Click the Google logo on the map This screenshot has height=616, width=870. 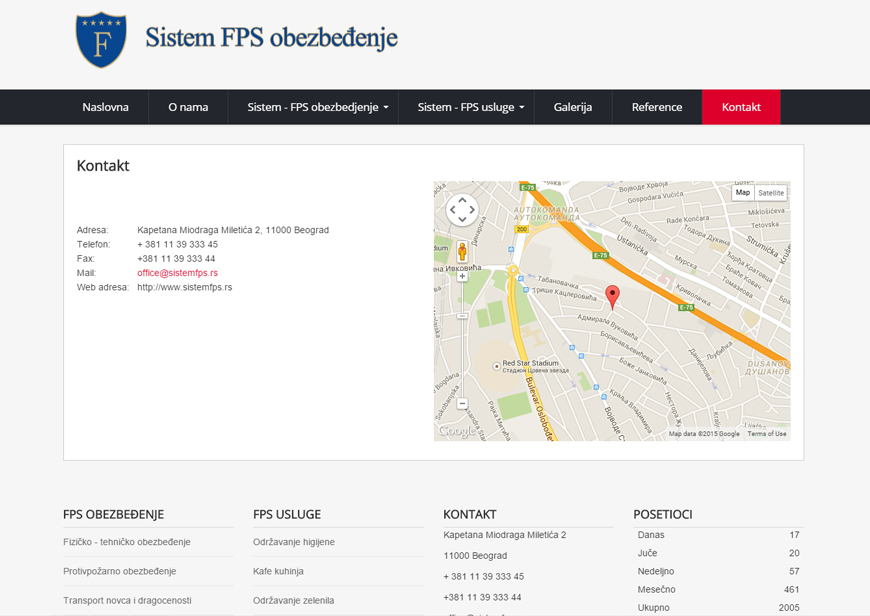pyautogui.click(x=456, y=431)
